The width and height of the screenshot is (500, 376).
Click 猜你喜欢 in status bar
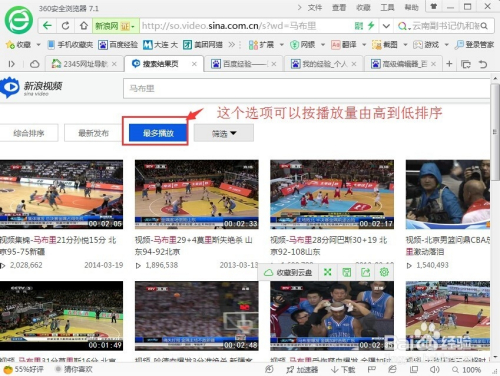point(74,369)
